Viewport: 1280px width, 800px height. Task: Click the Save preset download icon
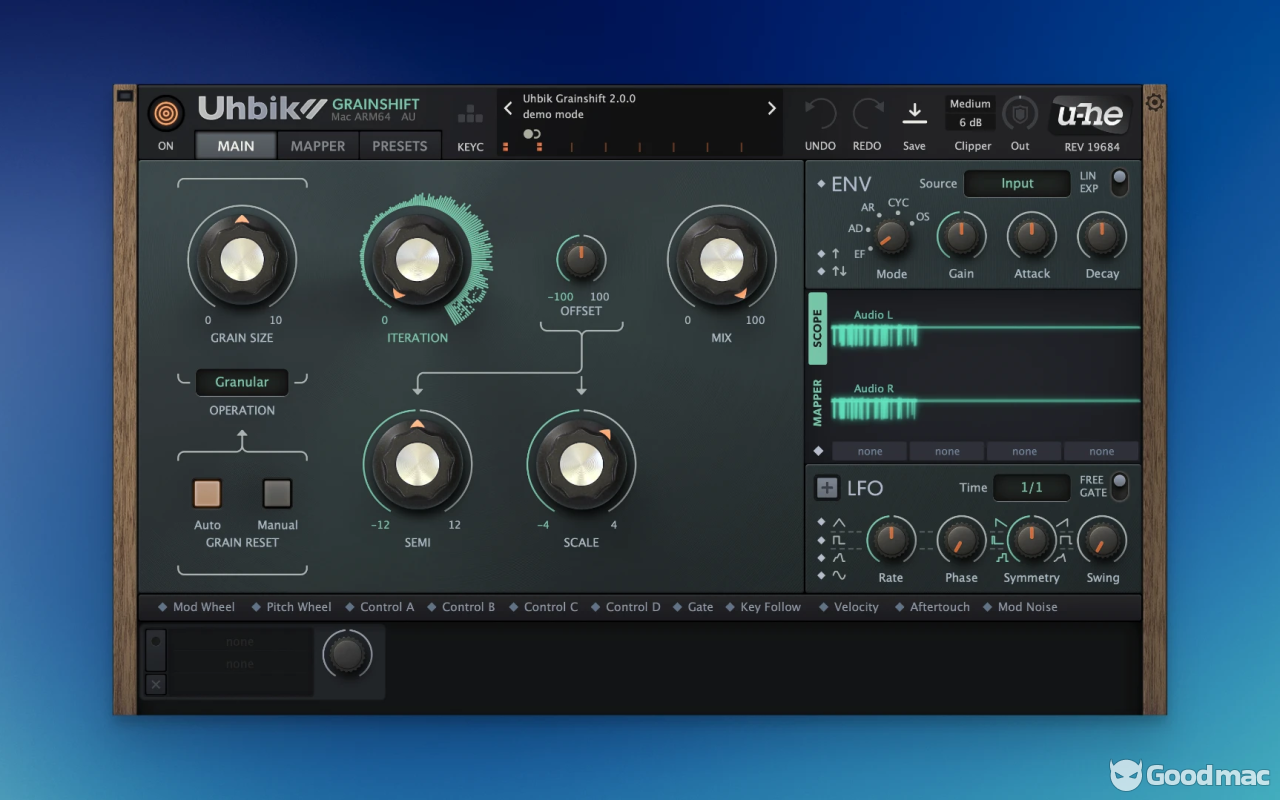914,113
